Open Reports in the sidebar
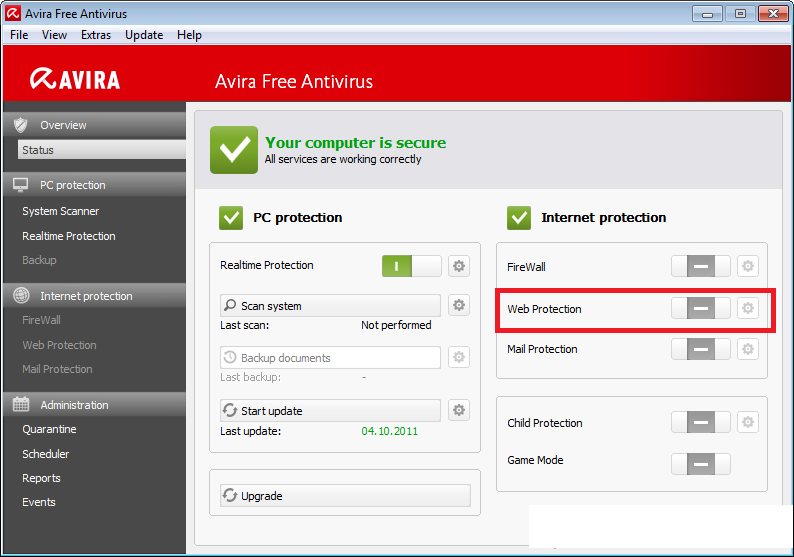This screenshot has width=794, height=557. 41,478
